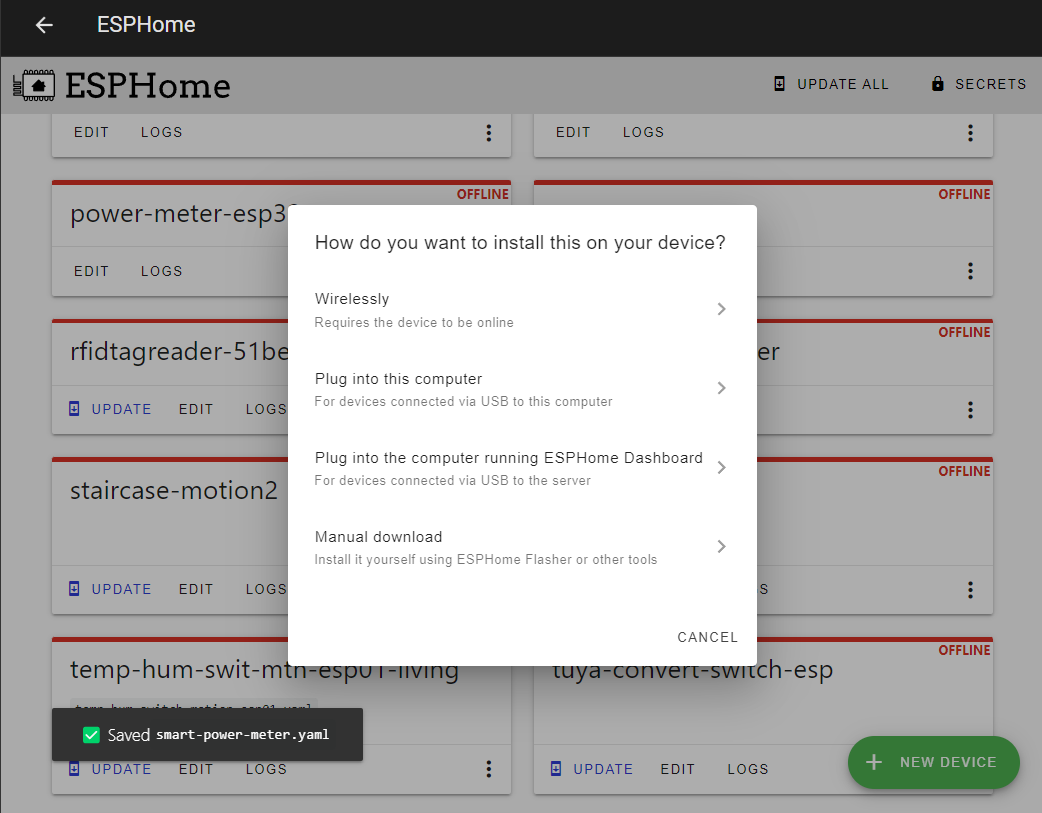The height and width of the screenshot is (813, 1042).
Task: Cancel the install dialog
Action: point(707,638)
